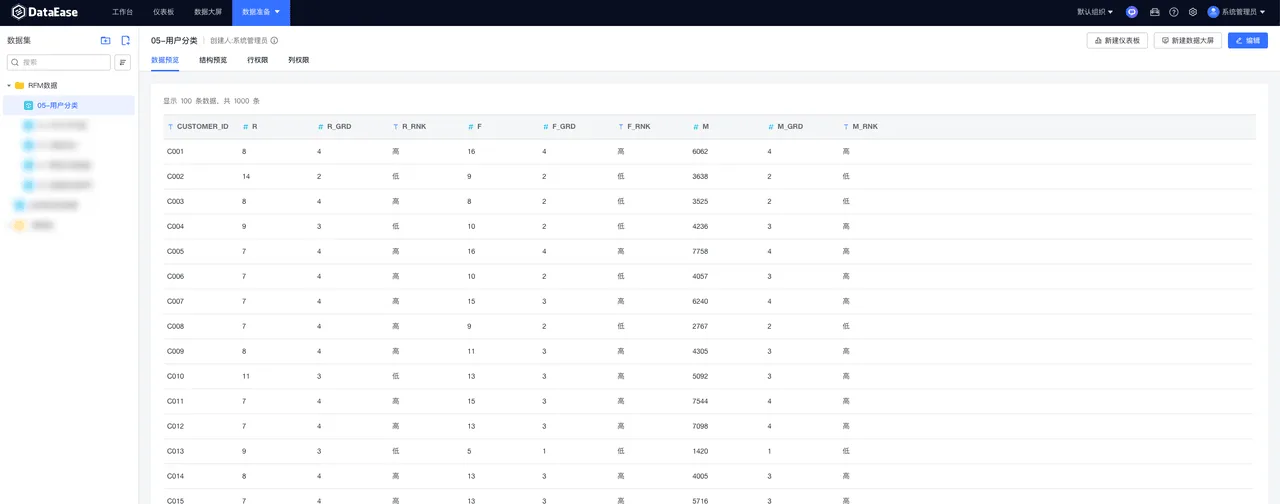The height and width of the screenshot is (504, 1280).
Task: Click the info icon beside creator name
Action: pyautogui.click(x=274, y=41)
